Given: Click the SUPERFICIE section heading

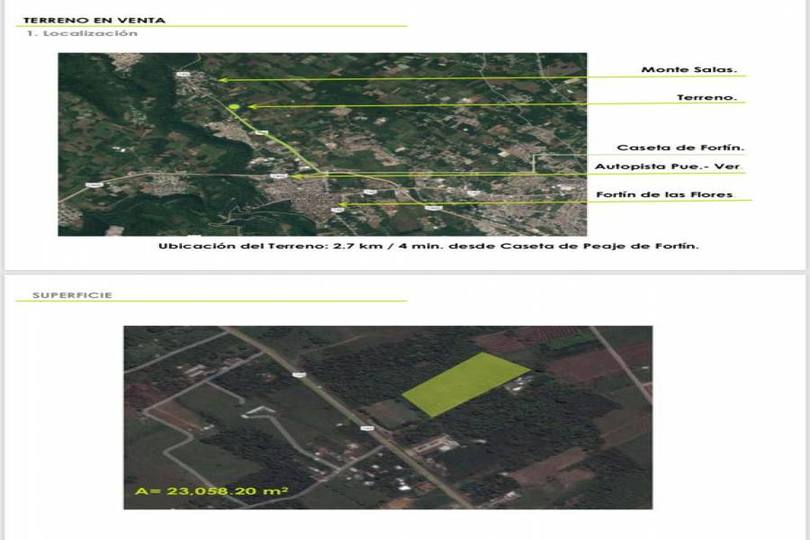Looking at the screenshot, I should click(72, 295).
